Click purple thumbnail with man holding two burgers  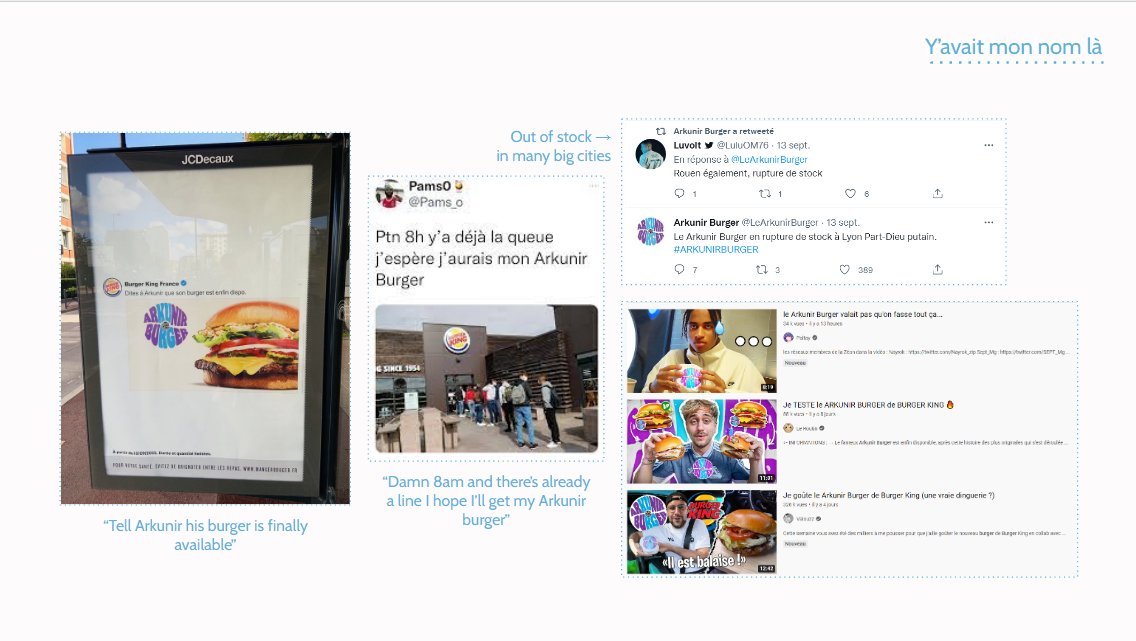701,441
